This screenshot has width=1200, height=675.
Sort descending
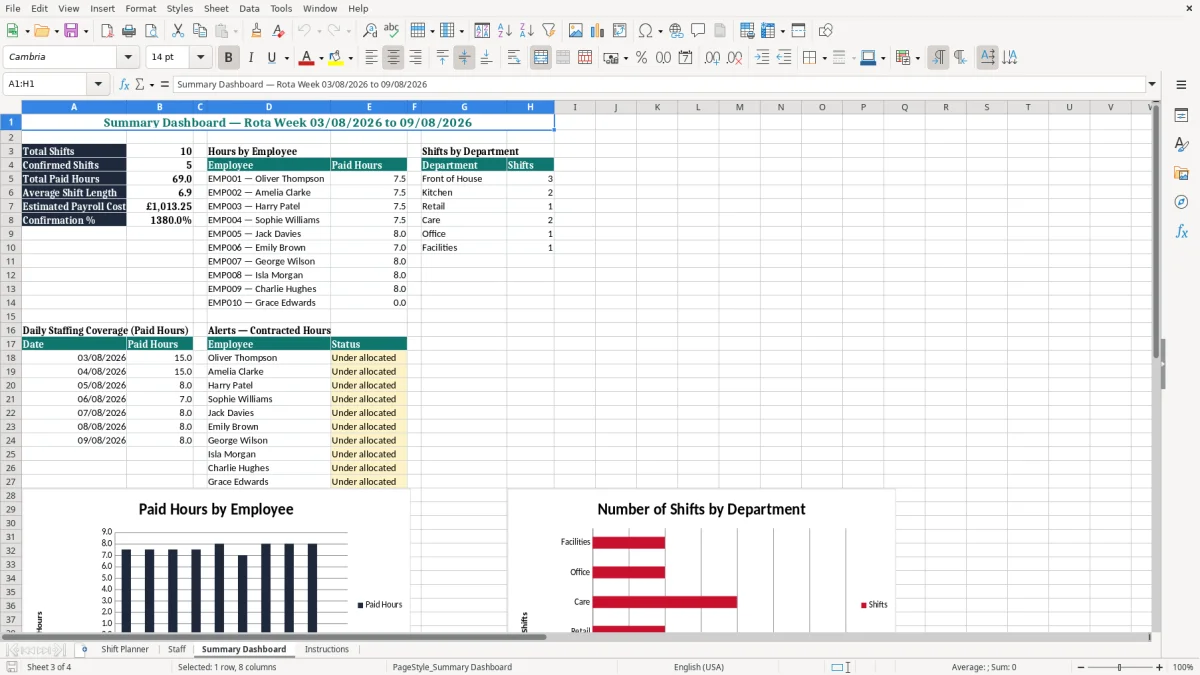click(526, 31)
